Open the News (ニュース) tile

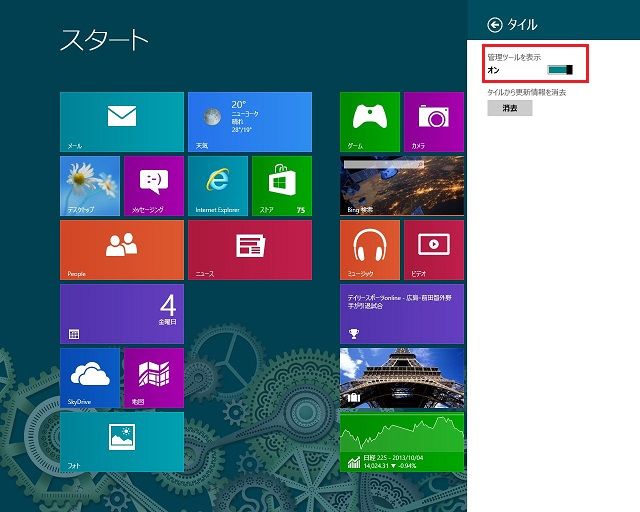250,250
